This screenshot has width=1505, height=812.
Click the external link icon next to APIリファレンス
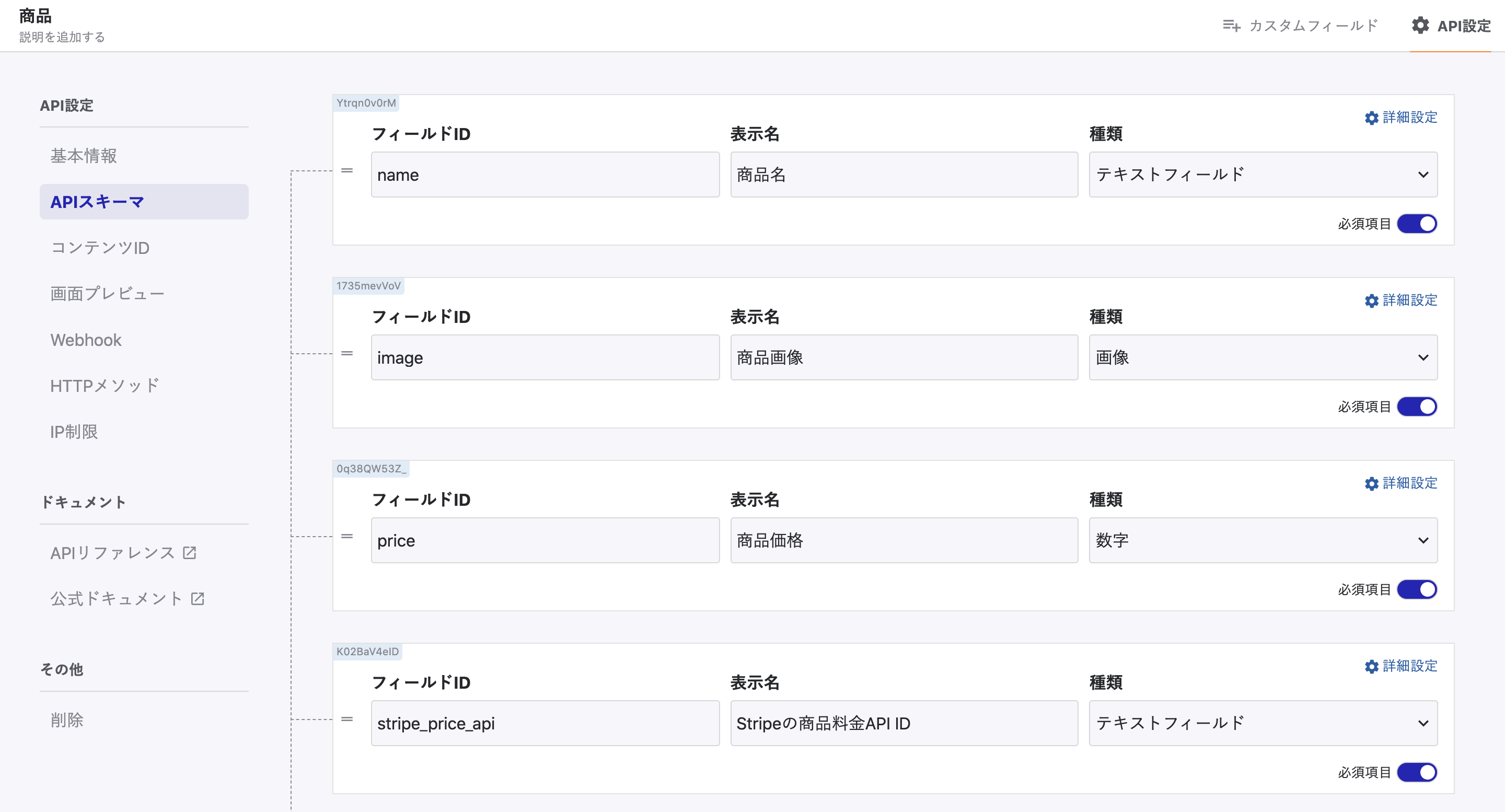click(x=189, y=553)
